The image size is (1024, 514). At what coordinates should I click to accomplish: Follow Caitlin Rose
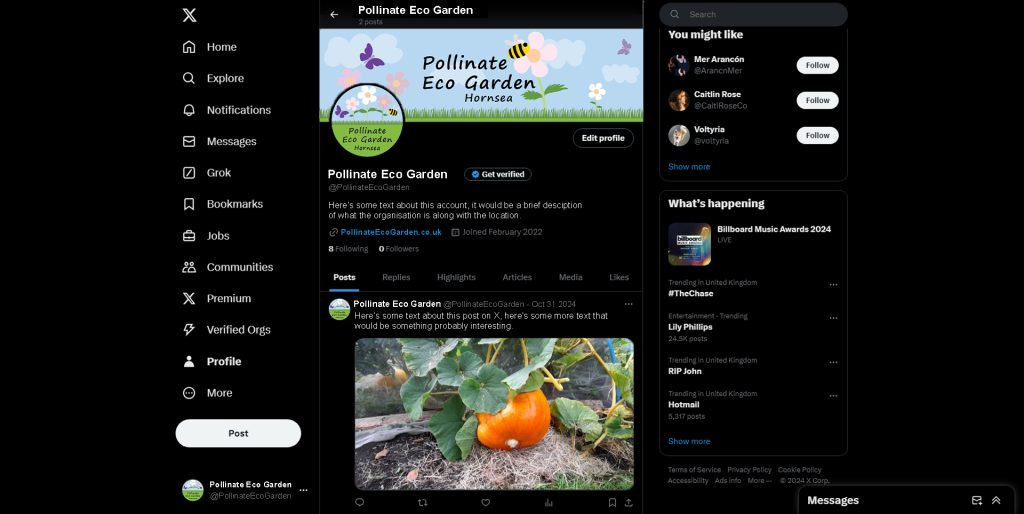(817, 100)
